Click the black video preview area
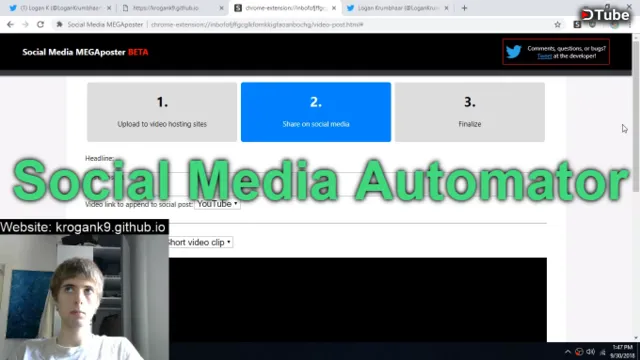This screenshot has height=360, width=640. [x=358, y=300]
